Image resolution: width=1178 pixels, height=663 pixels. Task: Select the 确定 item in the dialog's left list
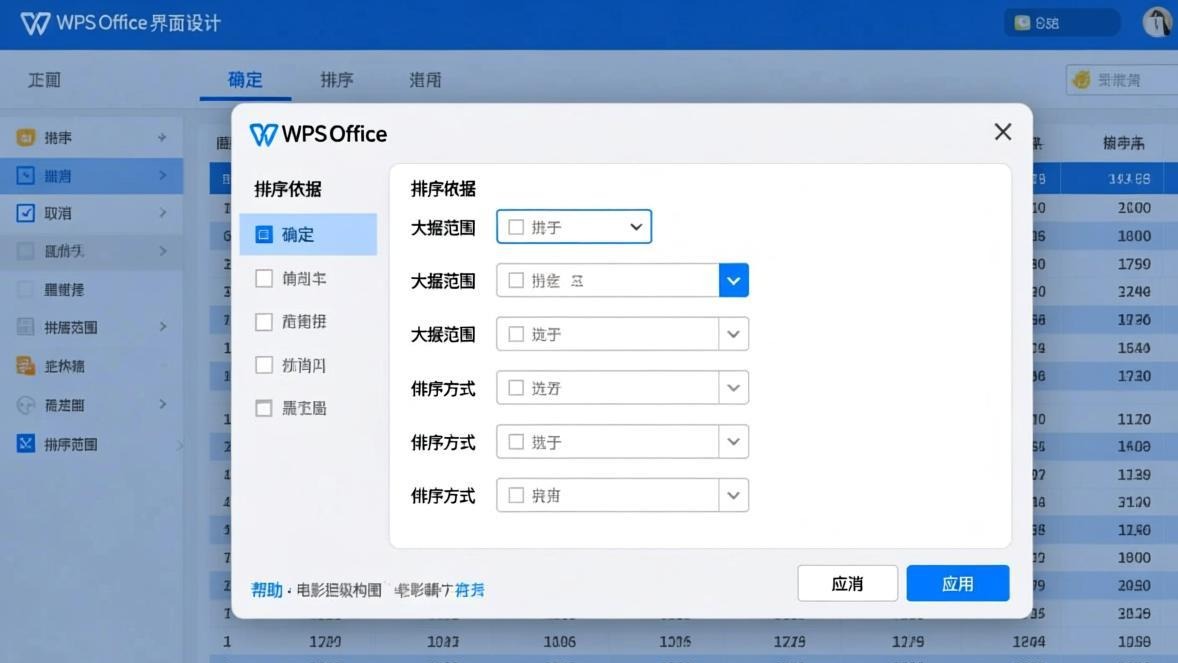308,235
